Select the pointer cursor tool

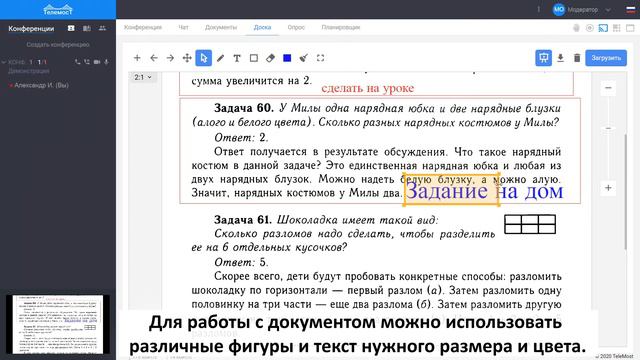tap(204, 58)
